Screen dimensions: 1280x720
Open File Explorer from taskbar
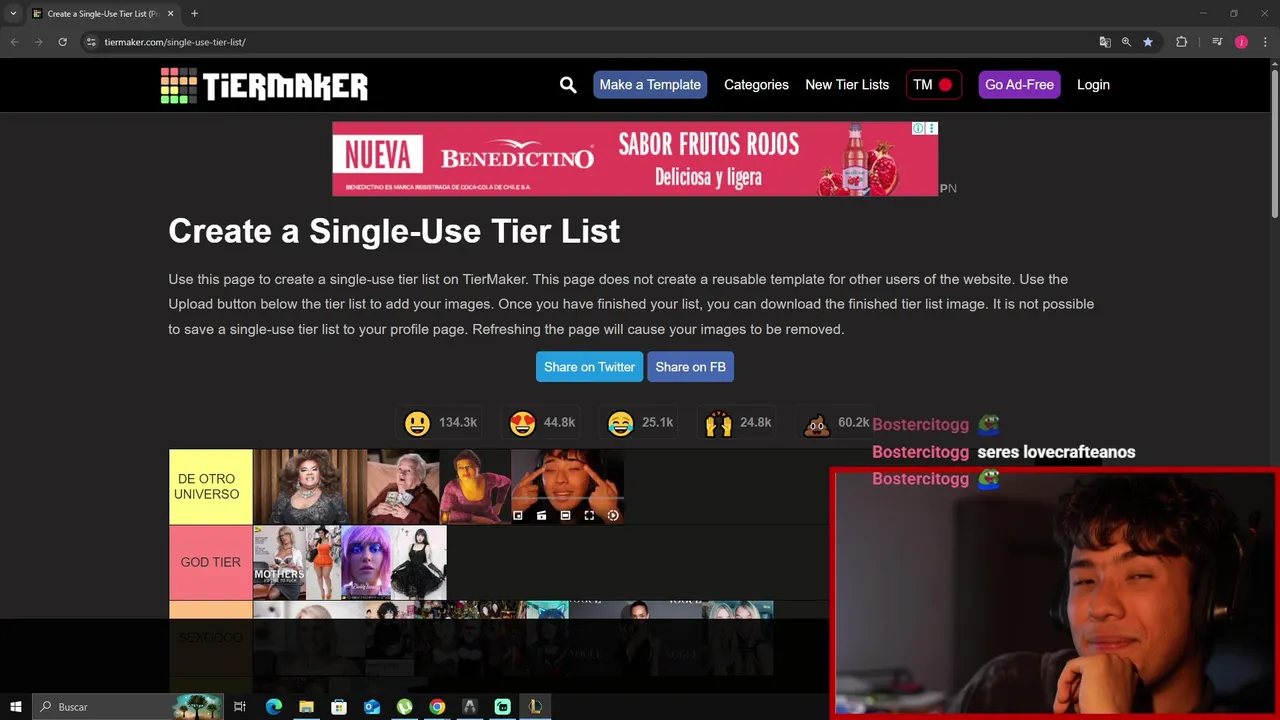point(306,707)
